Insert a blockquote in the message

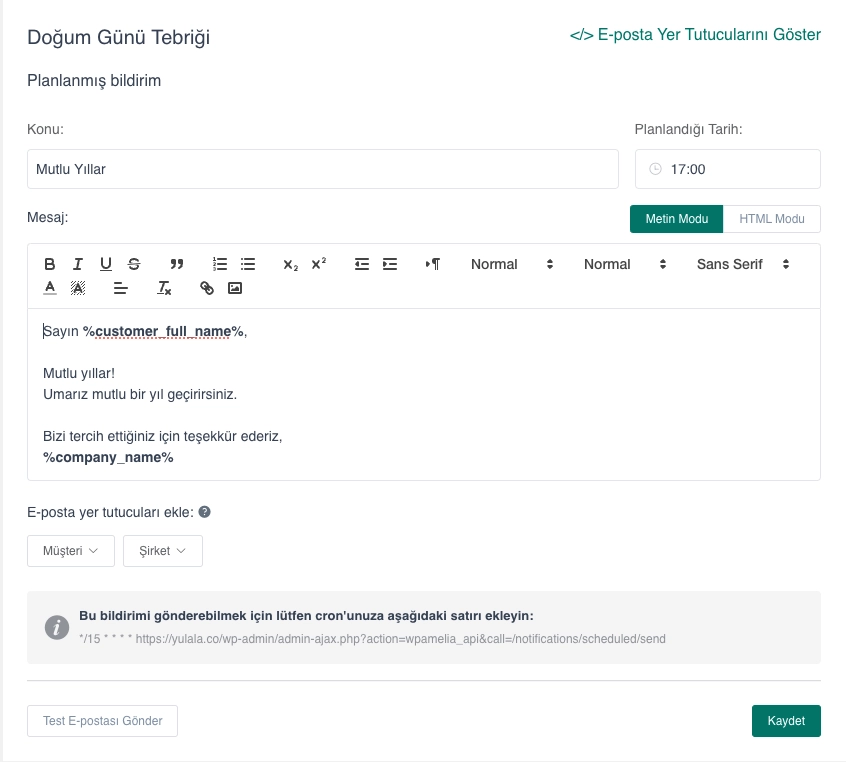tap(177, 264)
